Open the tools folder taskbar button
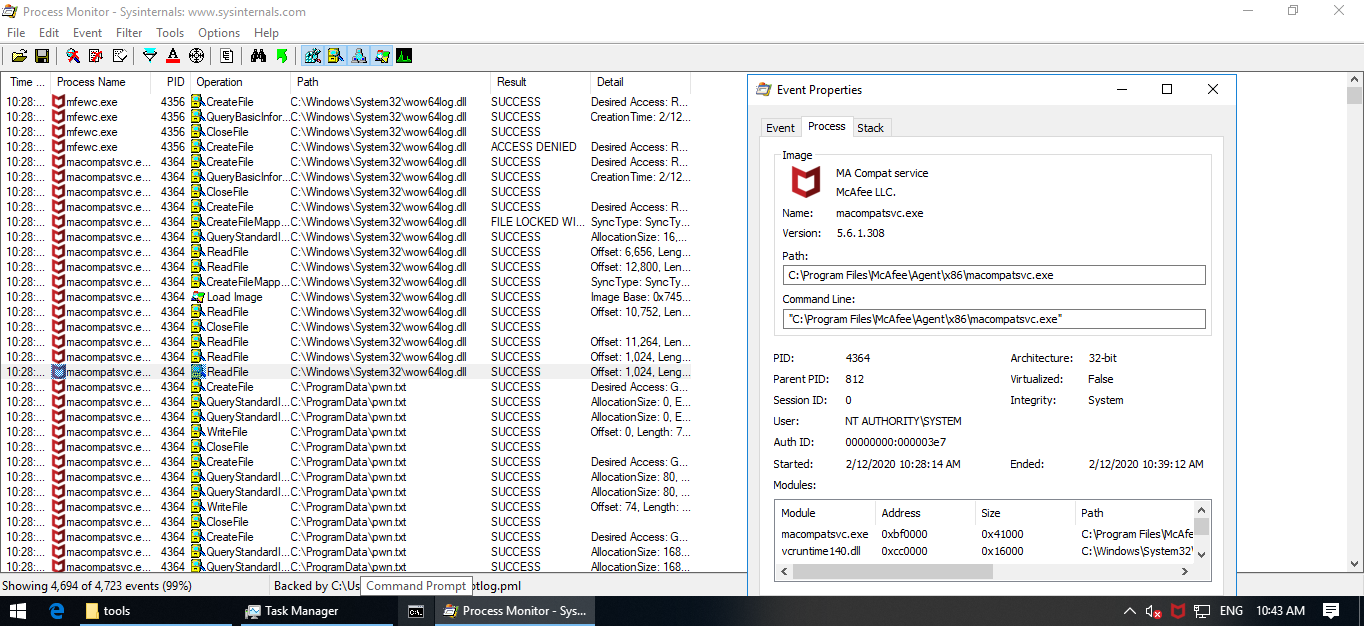The width and height of the screenshot is (1364, 626). click(156, 611)
